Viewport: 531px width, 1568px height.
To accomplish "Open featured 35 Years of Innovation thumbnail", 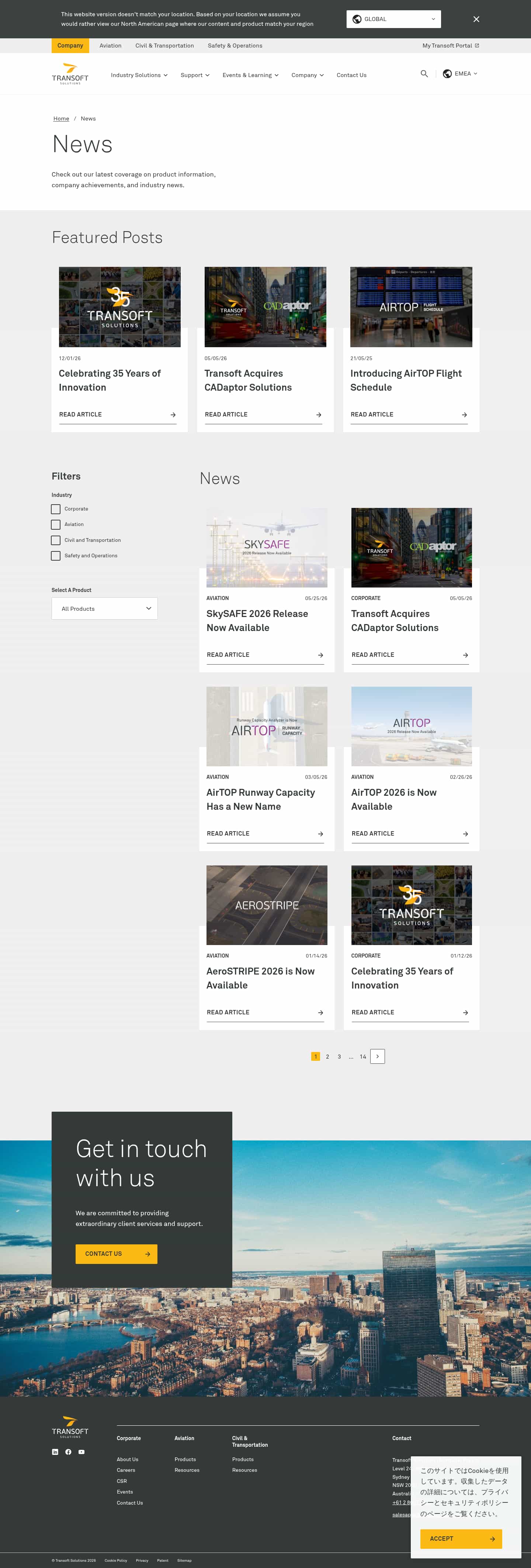I will coord(119,307).
